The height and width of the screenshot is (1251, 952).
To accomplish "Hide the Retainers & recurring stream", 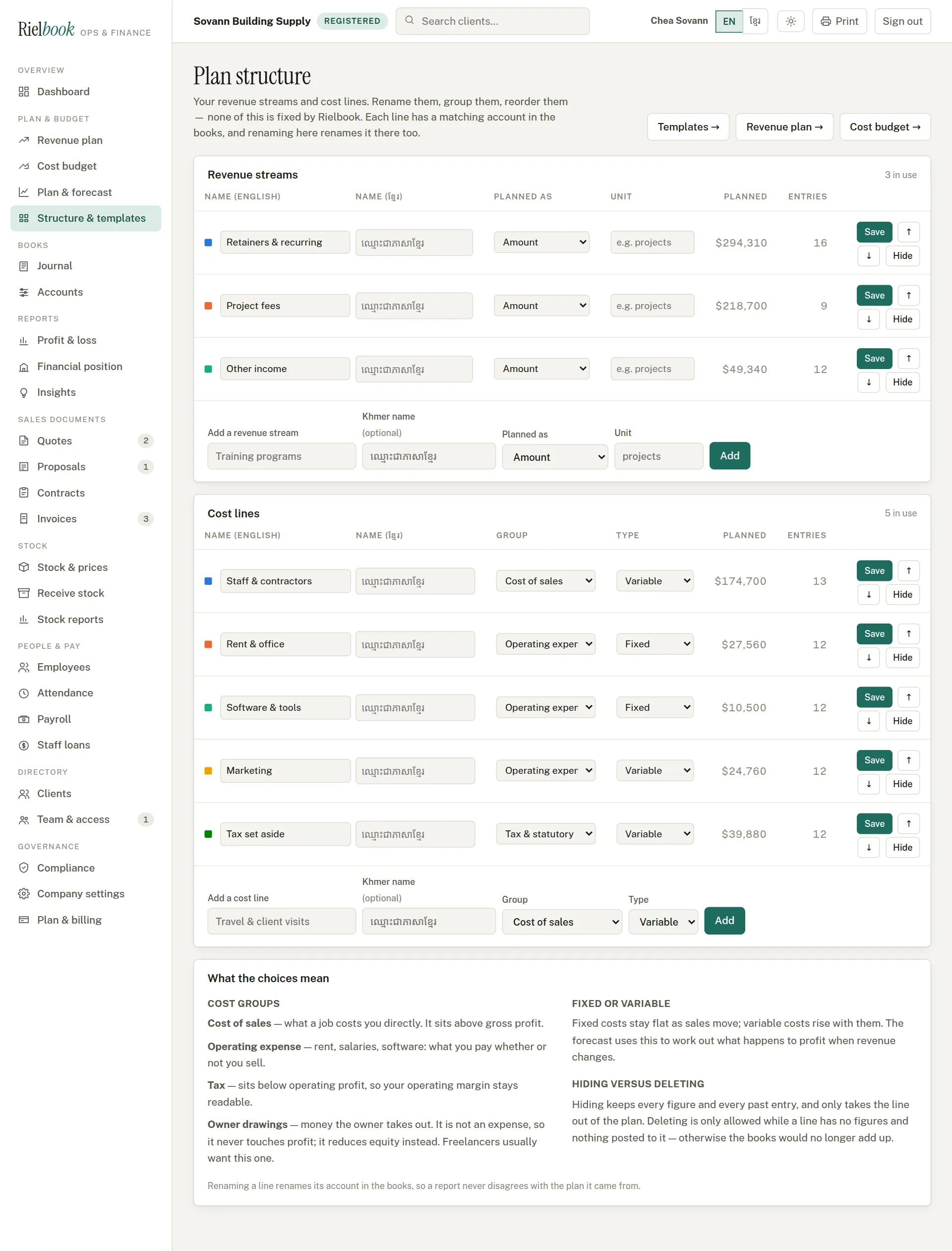I will point(902,255).
